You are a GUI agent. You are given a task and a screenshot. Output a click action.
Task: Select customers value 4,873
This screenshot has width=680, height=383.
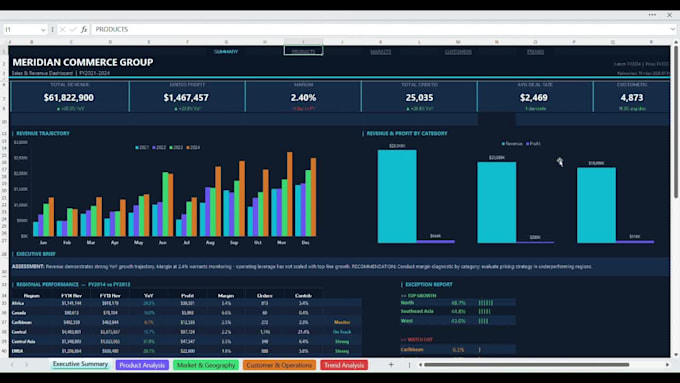[x=632, y=98]
